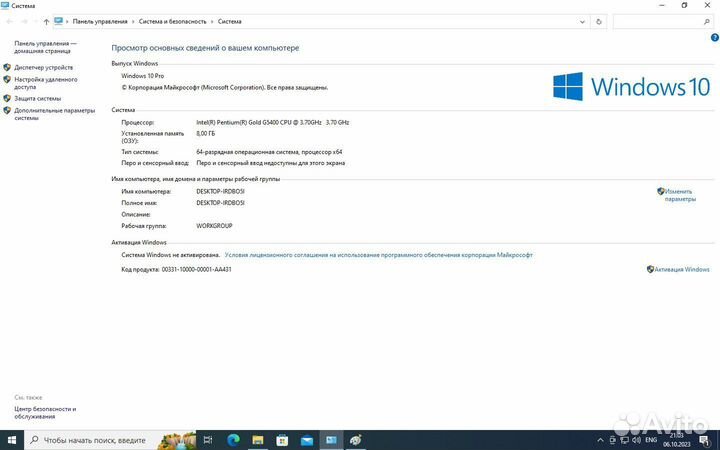Click the volume speaker icon in tray
This screenshot has width=720, height=450.
pos(637,440)
